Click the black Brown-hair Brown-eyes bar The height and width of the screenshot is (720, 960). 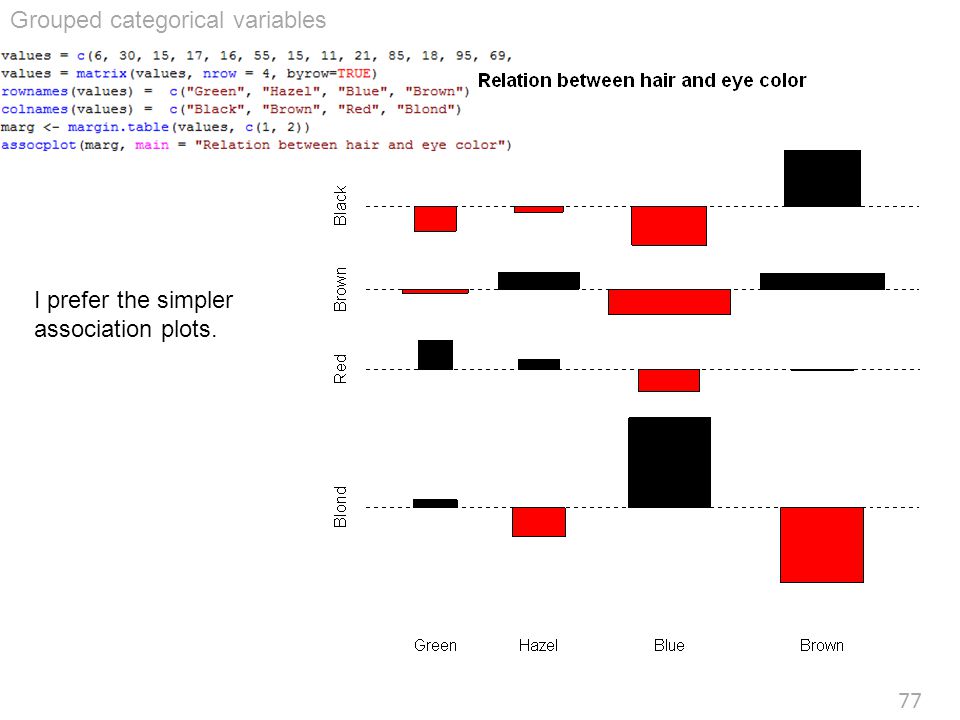[x=822, y=281]
